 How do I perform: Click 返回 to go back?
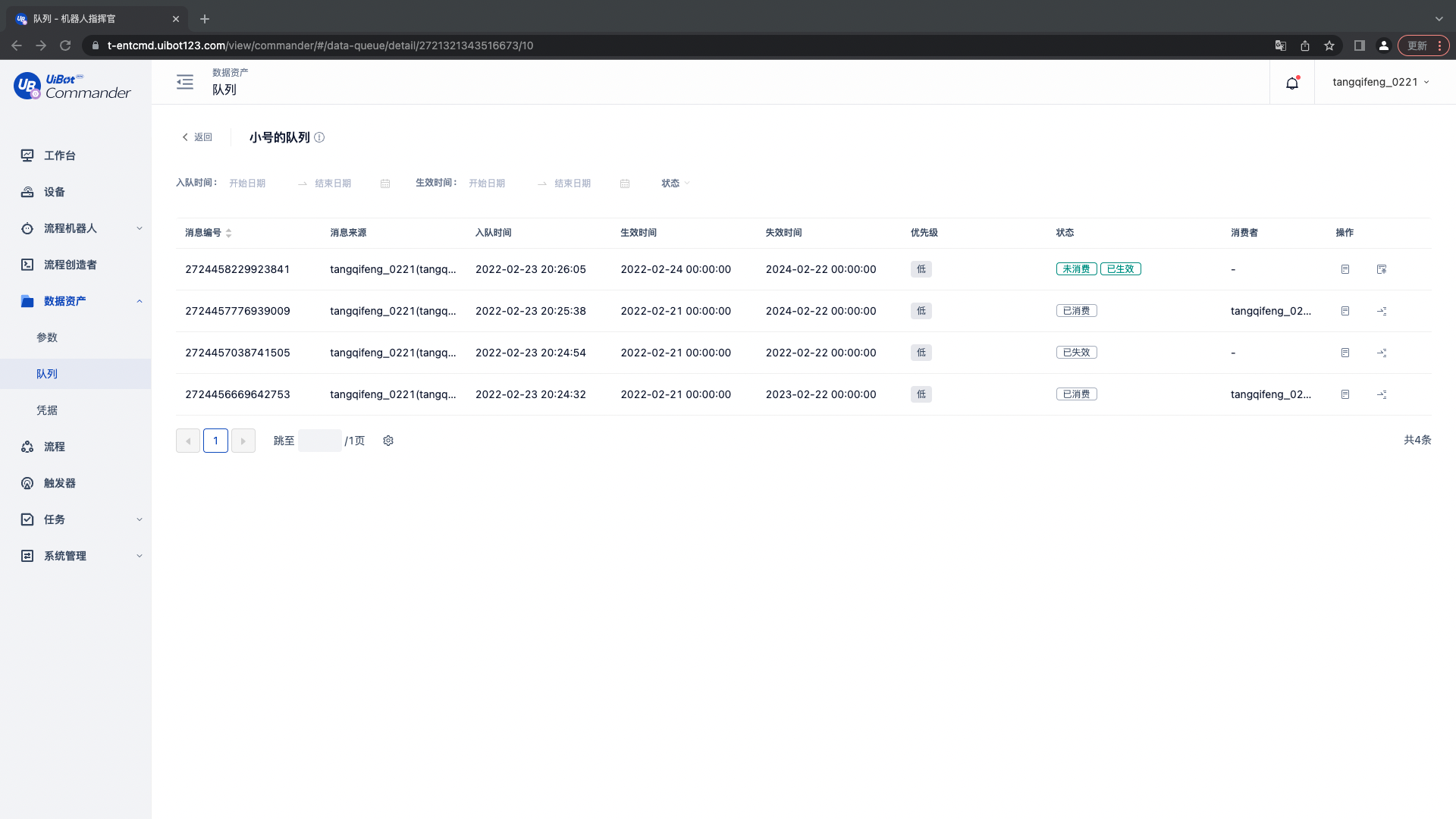tap(197, 137)
